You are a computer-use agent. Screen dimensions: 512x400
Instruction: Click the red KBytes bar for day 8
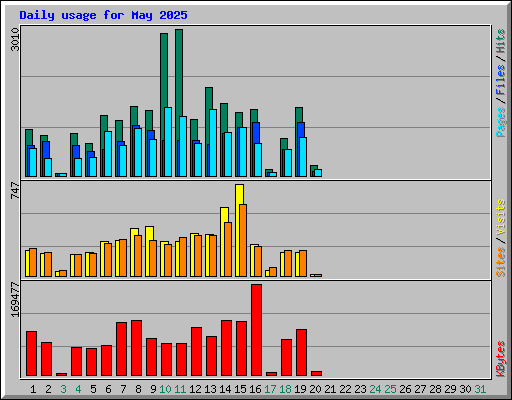[137, 348]
